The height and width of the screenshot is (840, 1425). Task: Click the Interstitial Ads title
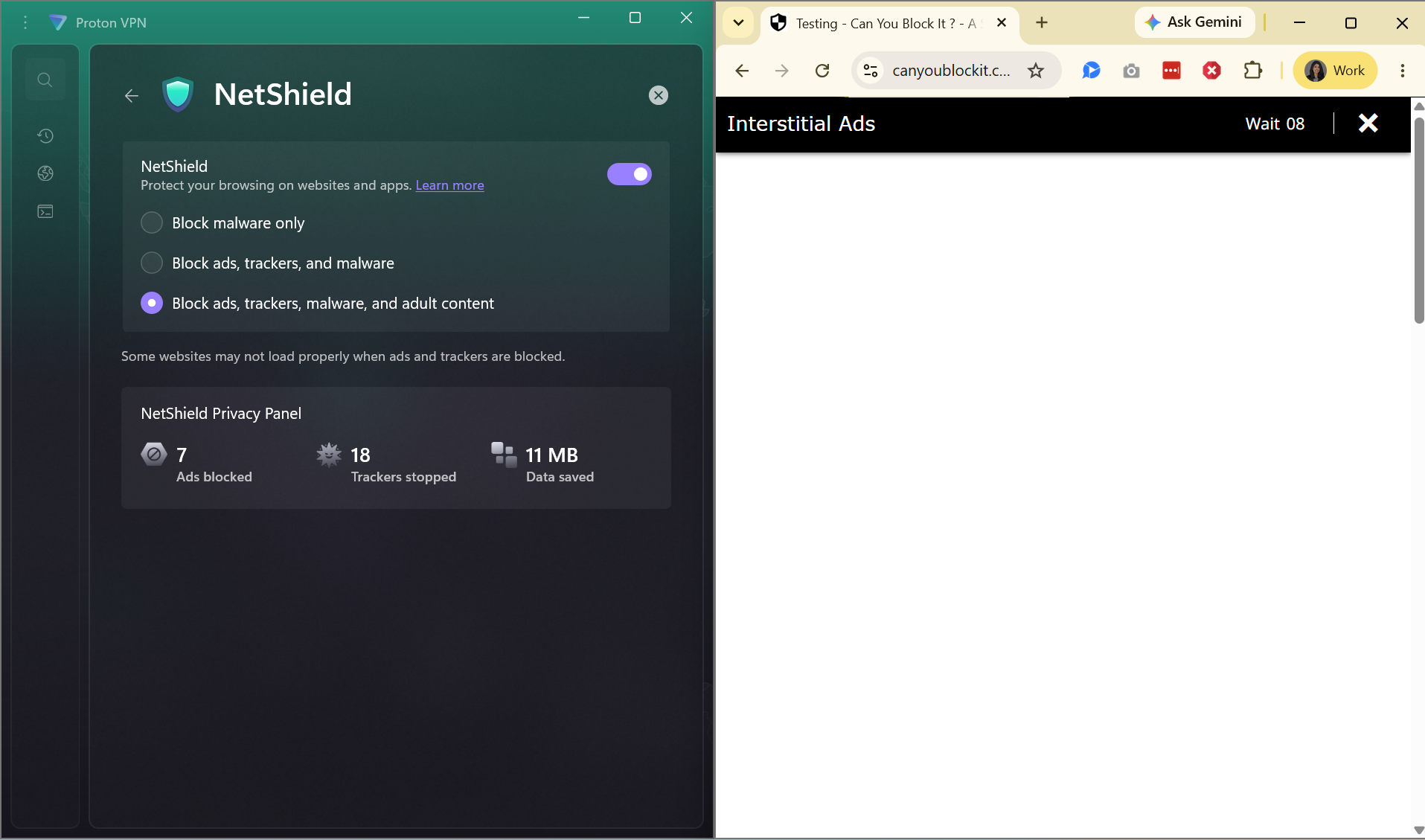801,124
